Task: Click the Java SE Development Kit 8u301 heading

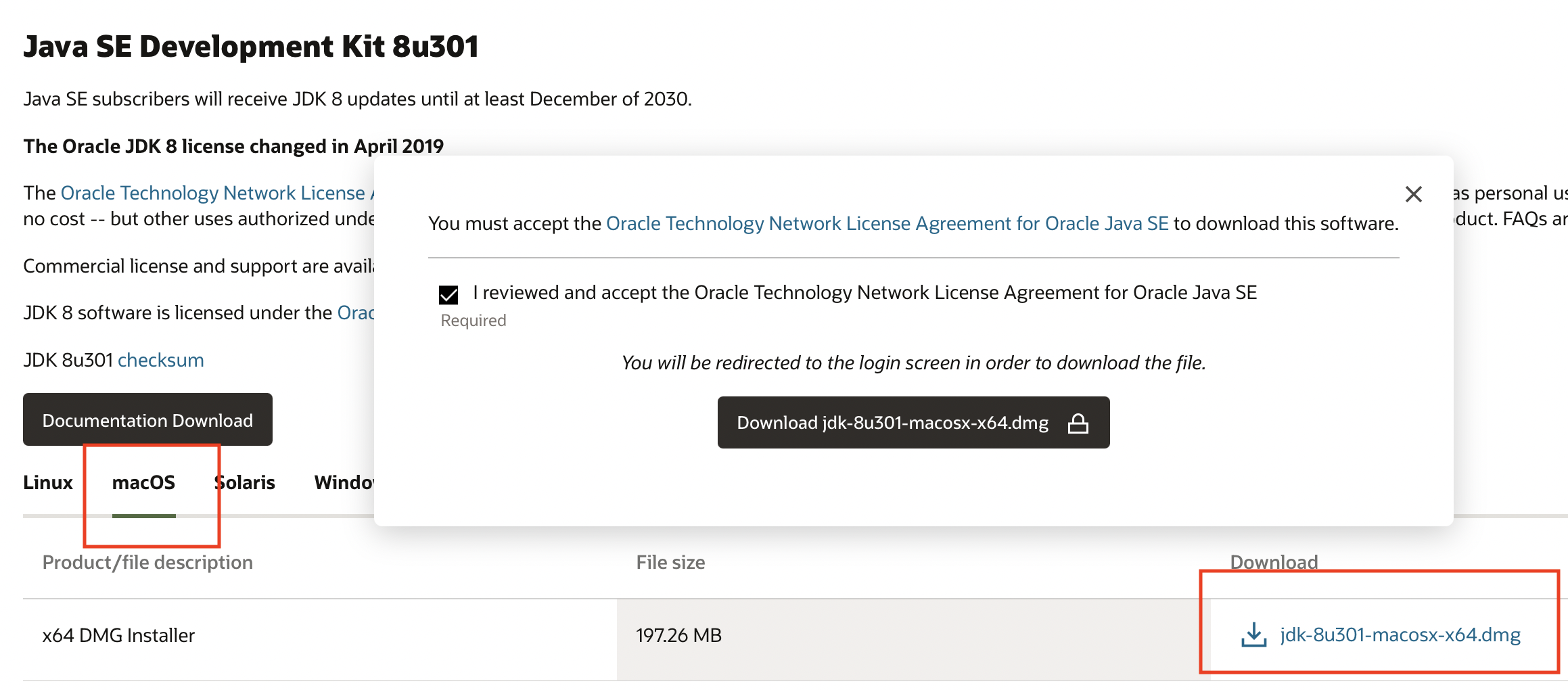Action: coord(251,47)
